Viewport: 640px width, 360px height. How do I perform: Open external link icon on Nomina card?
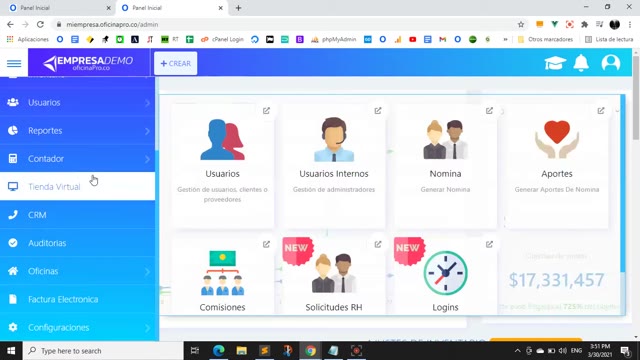point(489,111)
